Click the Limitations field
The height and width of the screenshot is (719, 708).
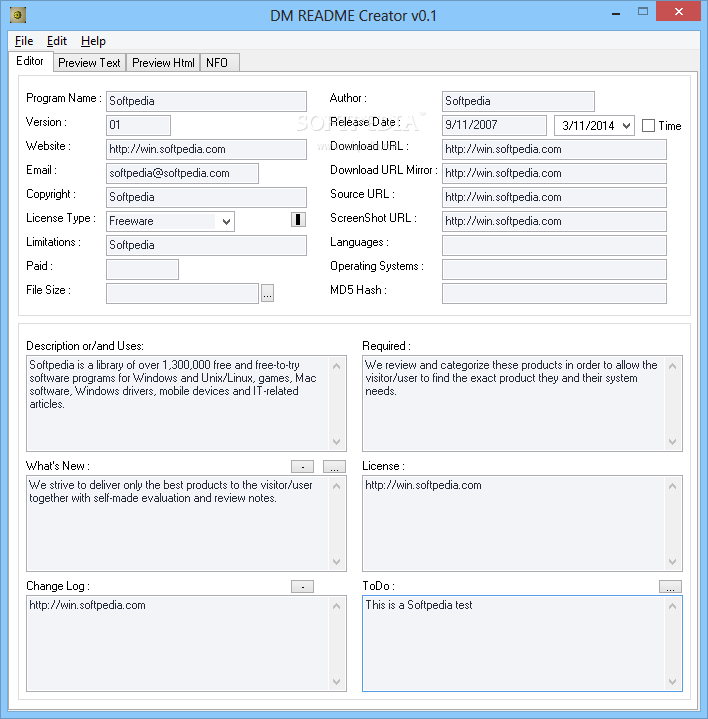coord(206,245)
